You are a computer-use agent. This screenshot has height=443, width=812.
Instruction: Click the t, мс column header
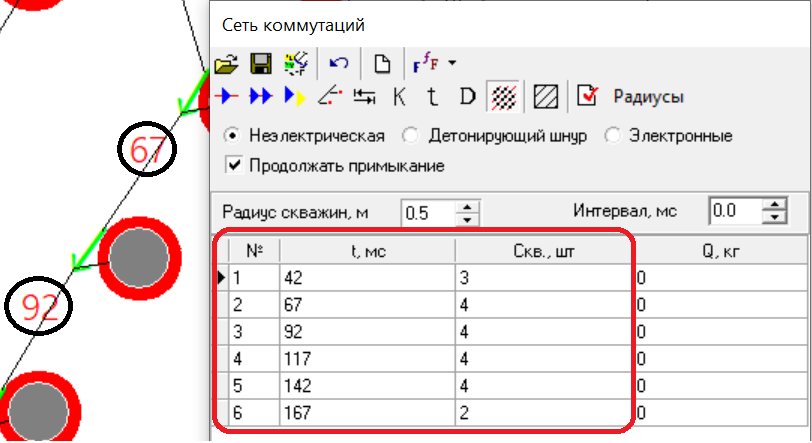click(x=368, y=251)
